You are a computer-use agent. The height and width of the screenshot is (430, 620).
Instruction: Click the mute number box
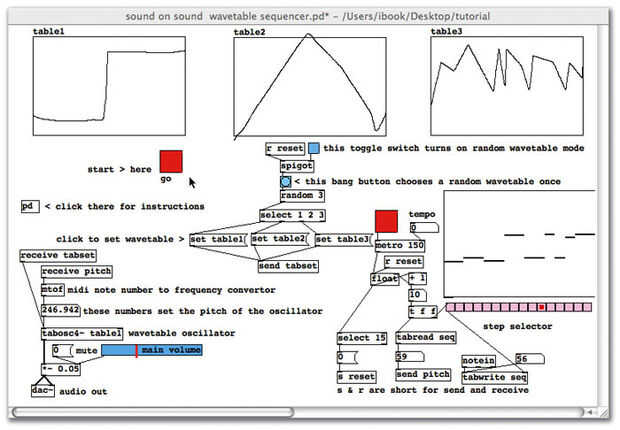(62, 350)
